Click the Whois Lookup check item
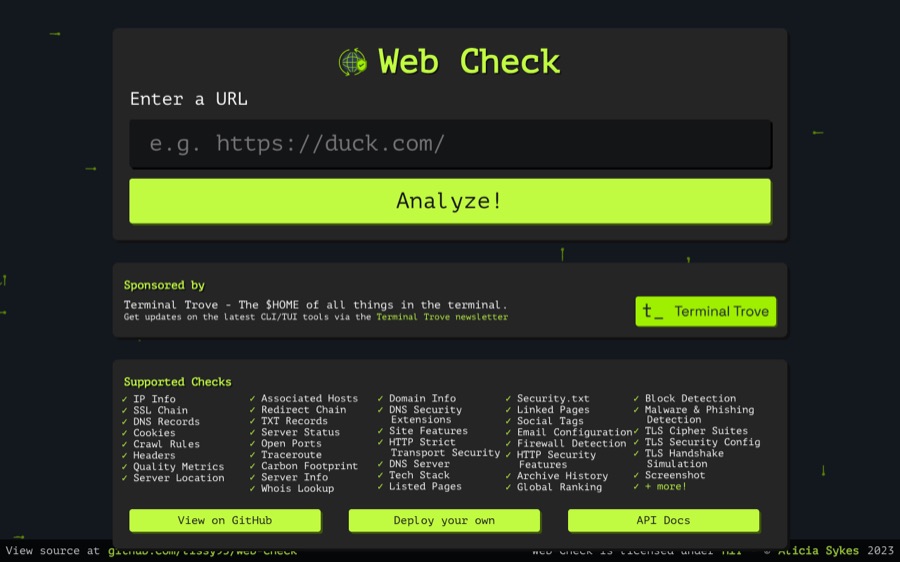This screenshot has height=562, width=900. click(297, 489)
